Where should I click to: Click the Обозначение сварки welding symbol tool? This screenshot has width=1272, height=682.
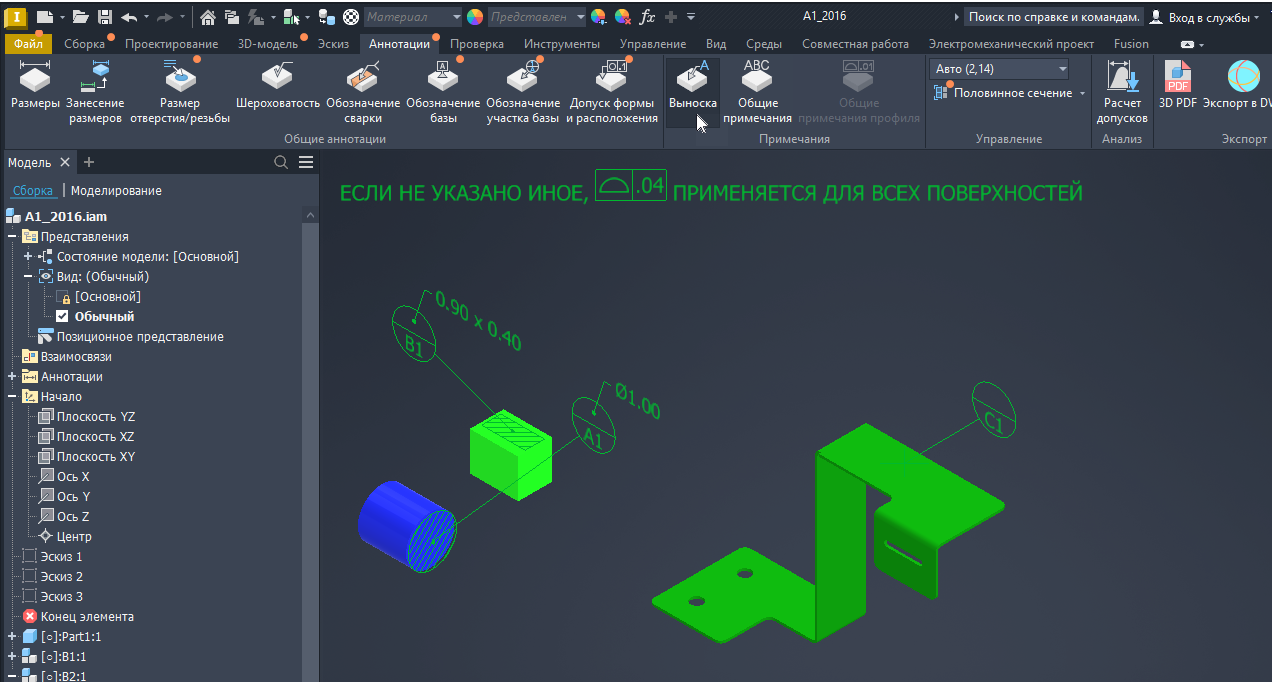click(363, 92)
